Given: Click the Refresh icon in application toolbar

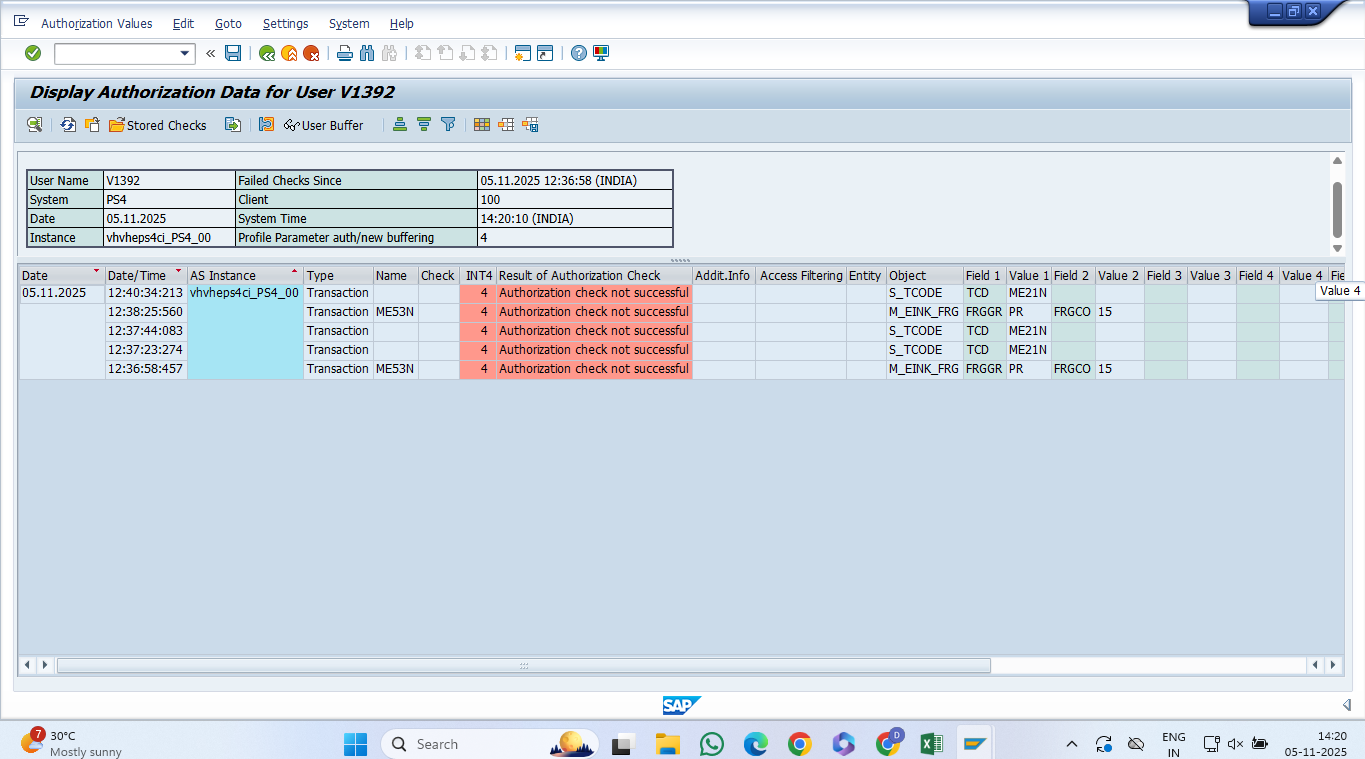Looking at the screenshot, I should click(68, 125).
